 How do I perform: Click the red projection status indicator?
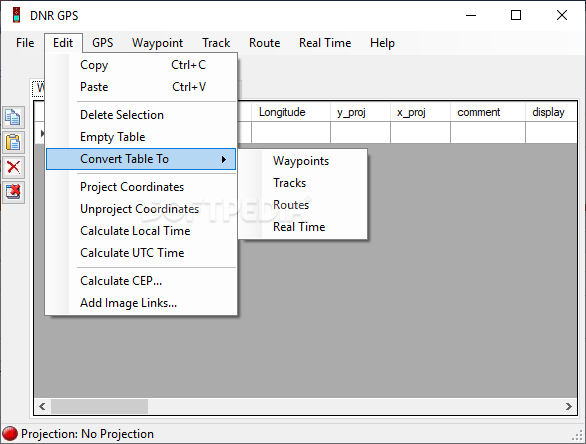10,434
